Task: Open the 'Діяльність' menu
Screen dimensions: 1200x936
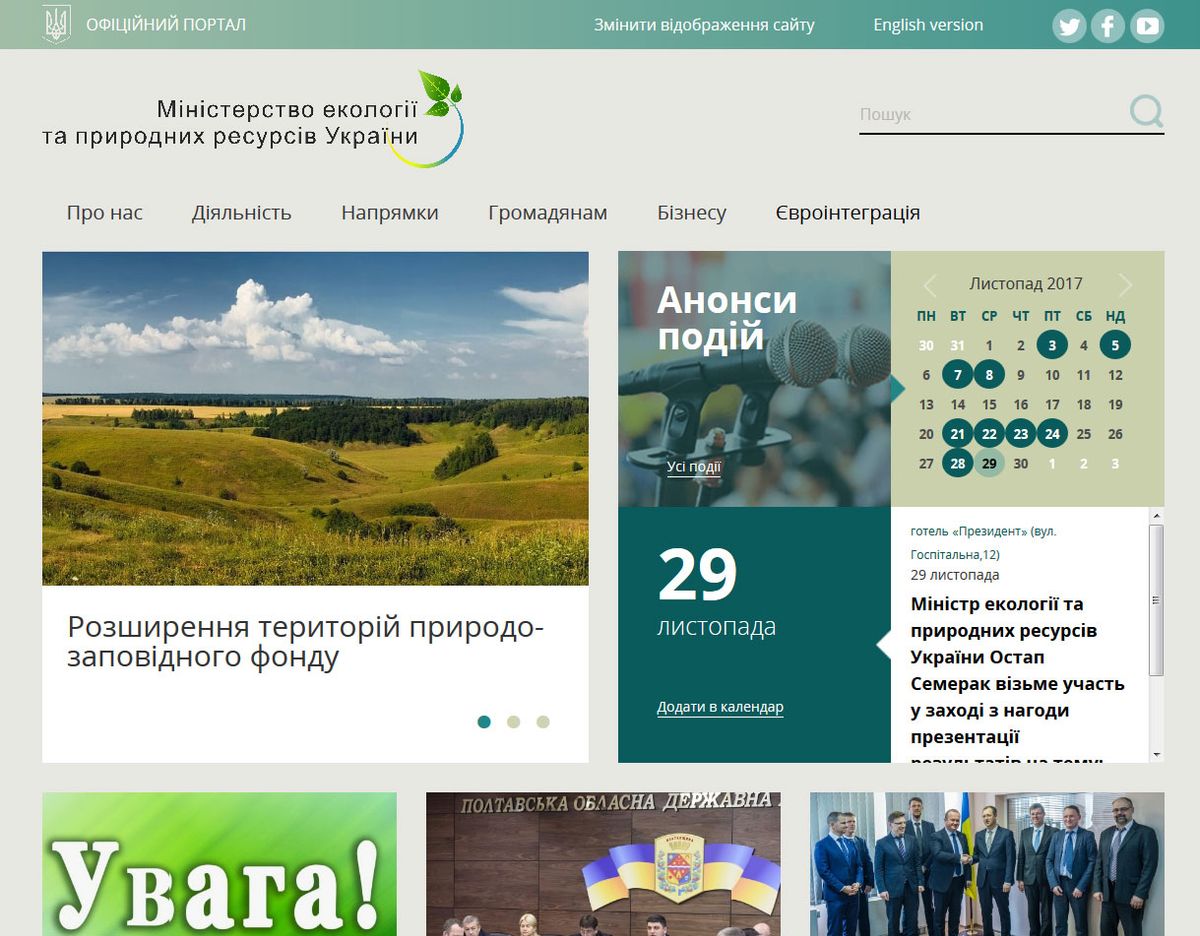Action: tap(242, 213)
